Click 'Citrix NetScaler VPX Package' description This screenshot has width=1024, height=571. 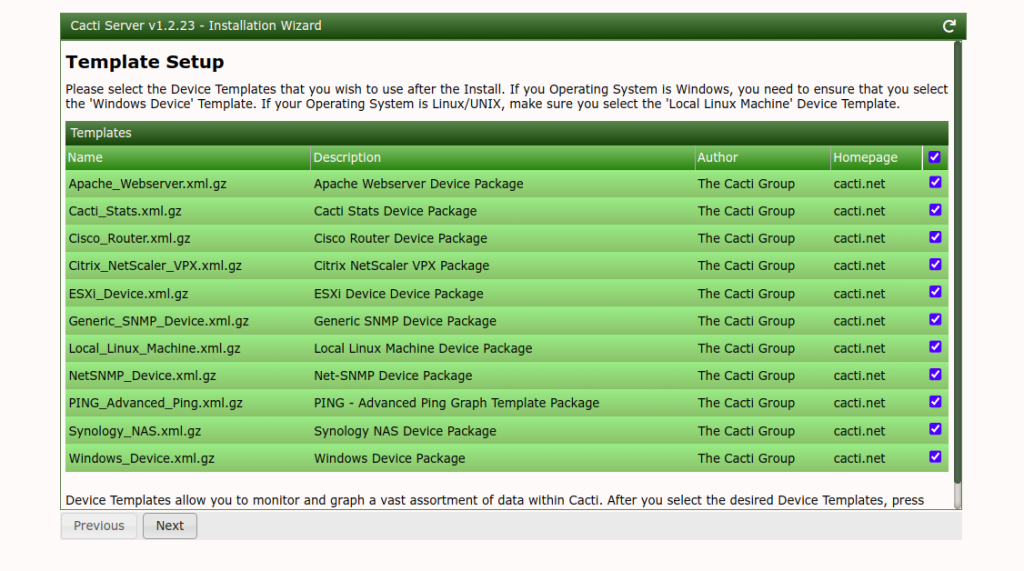[402, 266]
